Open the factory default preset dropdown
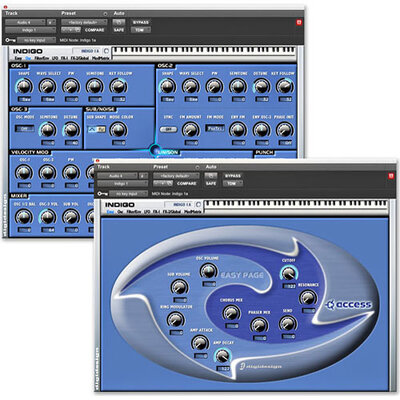The image size is (400, 400). click(176, 176)
